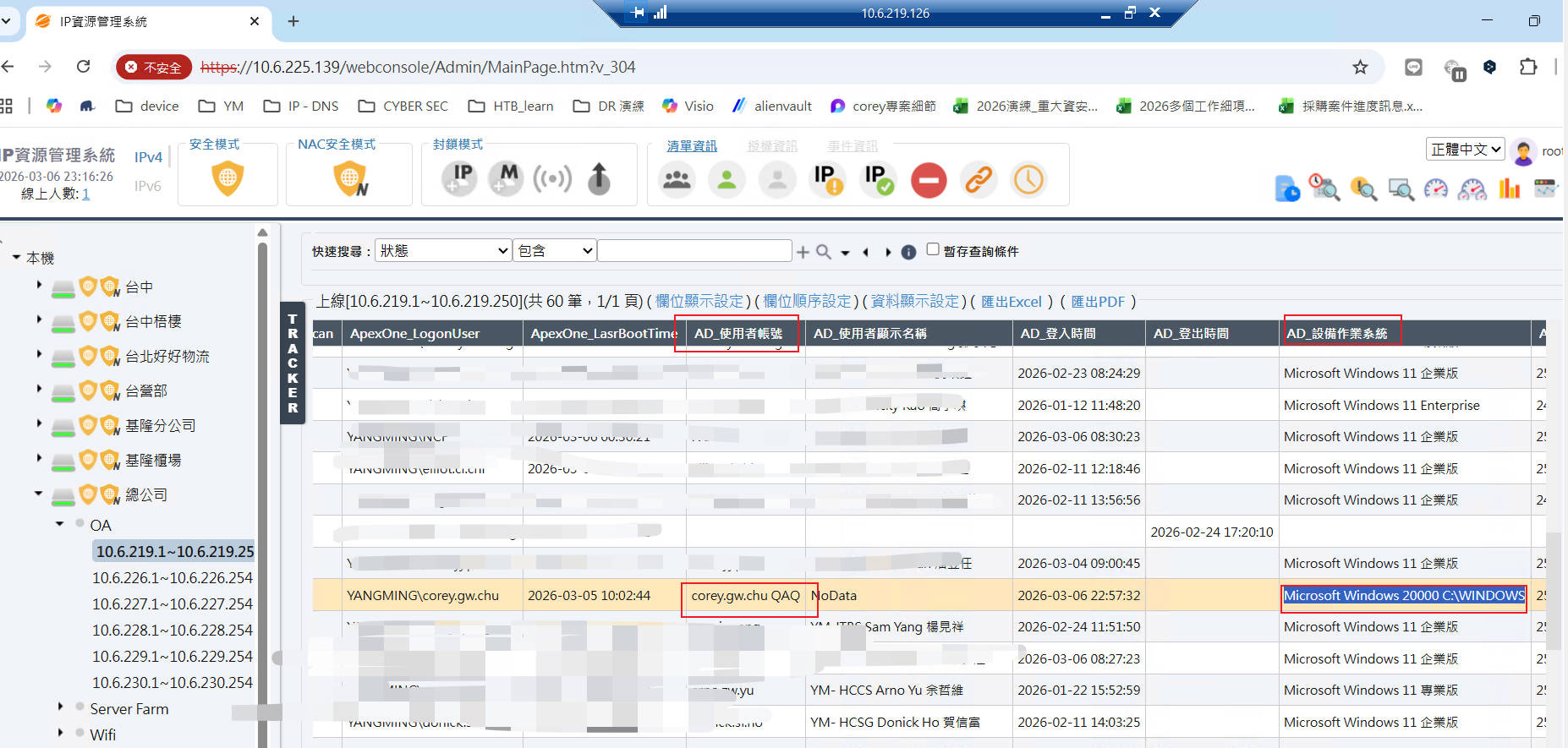Click the AD_登入時間 column header
Image resolution: width=1568 pixels, height=748 pixels.
[x=1078, y=333]
